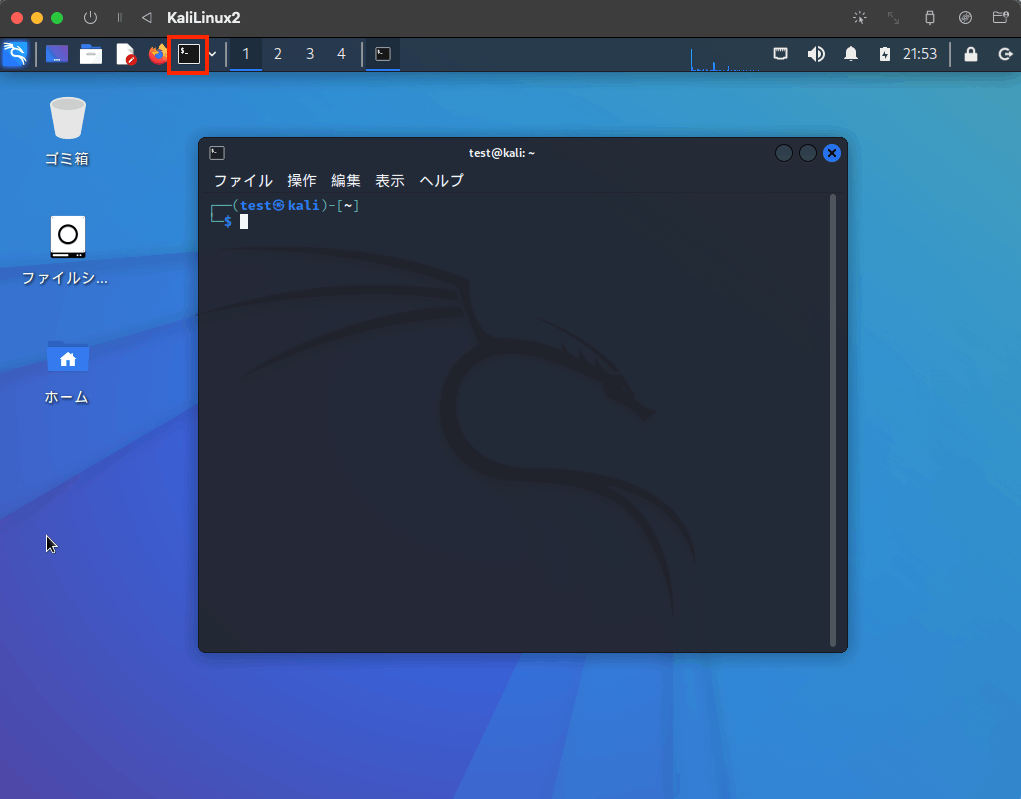Open the VM shared folder icon
The image size is (1021, 799).
click(1001, 18)
